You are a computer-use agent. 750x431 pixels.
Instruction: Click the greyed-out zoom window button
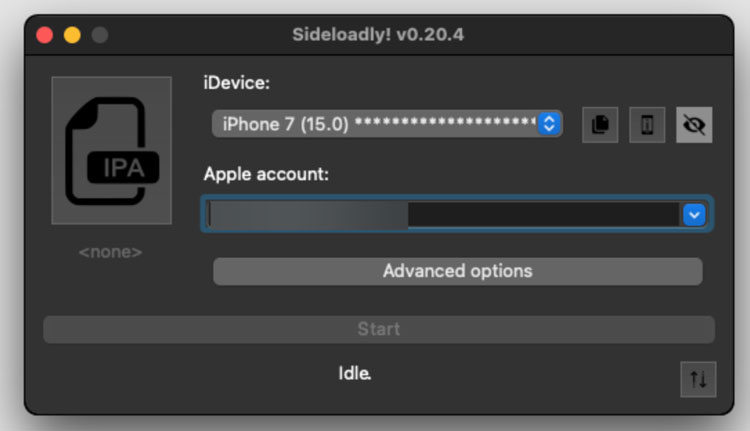[99, 35]
